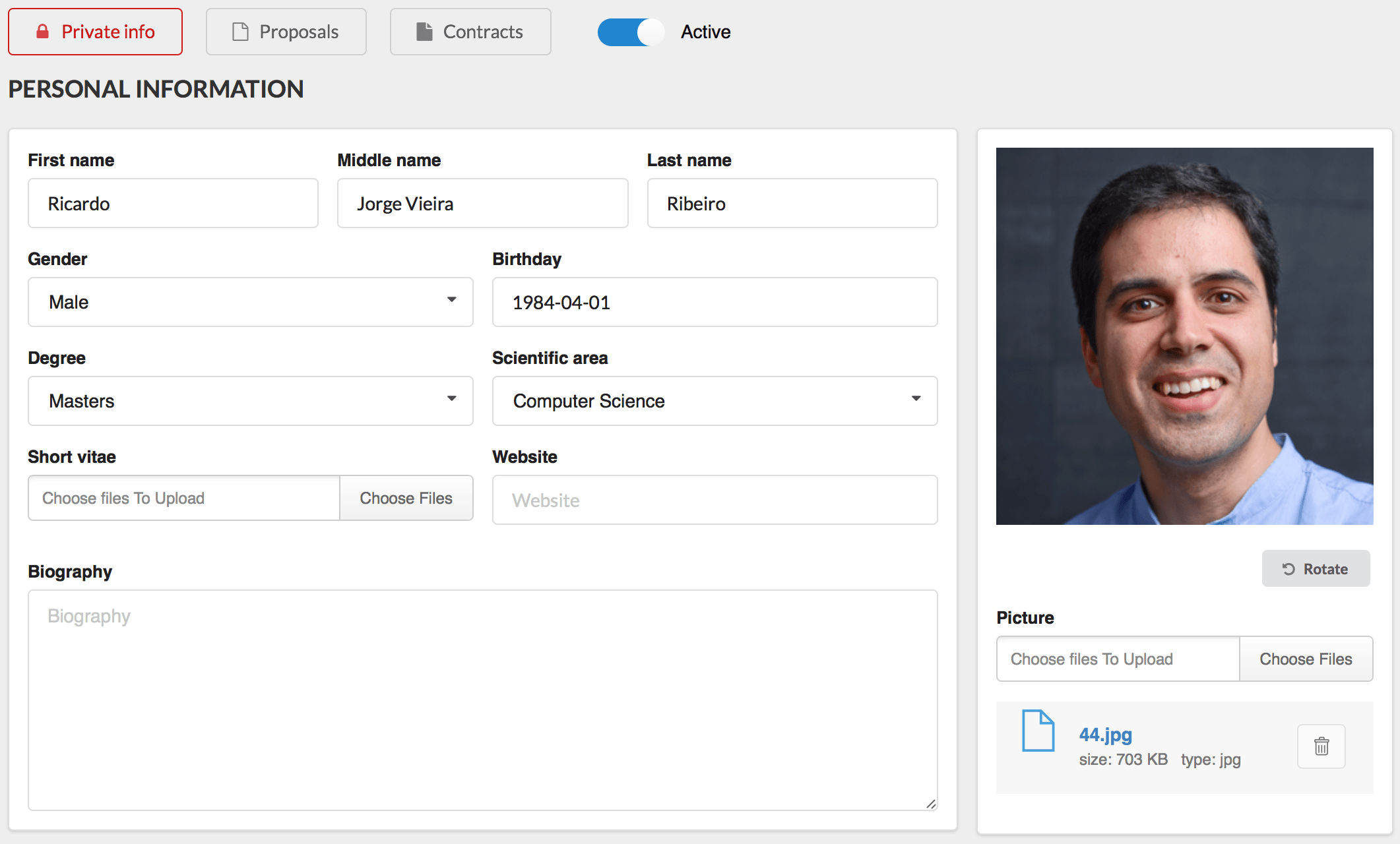The image size is (1400, 844).
Task: Click the document icon on Contracts
Action: (425, 32)
